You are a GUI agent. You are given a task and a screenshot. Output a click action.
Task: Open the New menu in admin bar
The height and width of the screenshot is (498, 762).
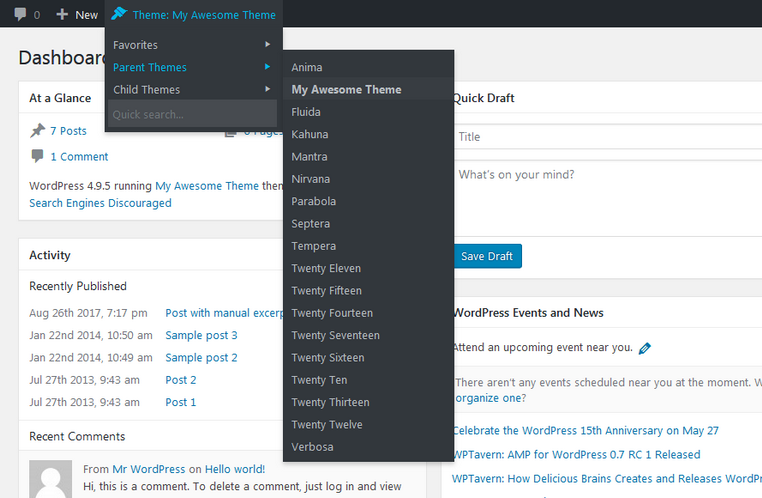pos(77,15)
